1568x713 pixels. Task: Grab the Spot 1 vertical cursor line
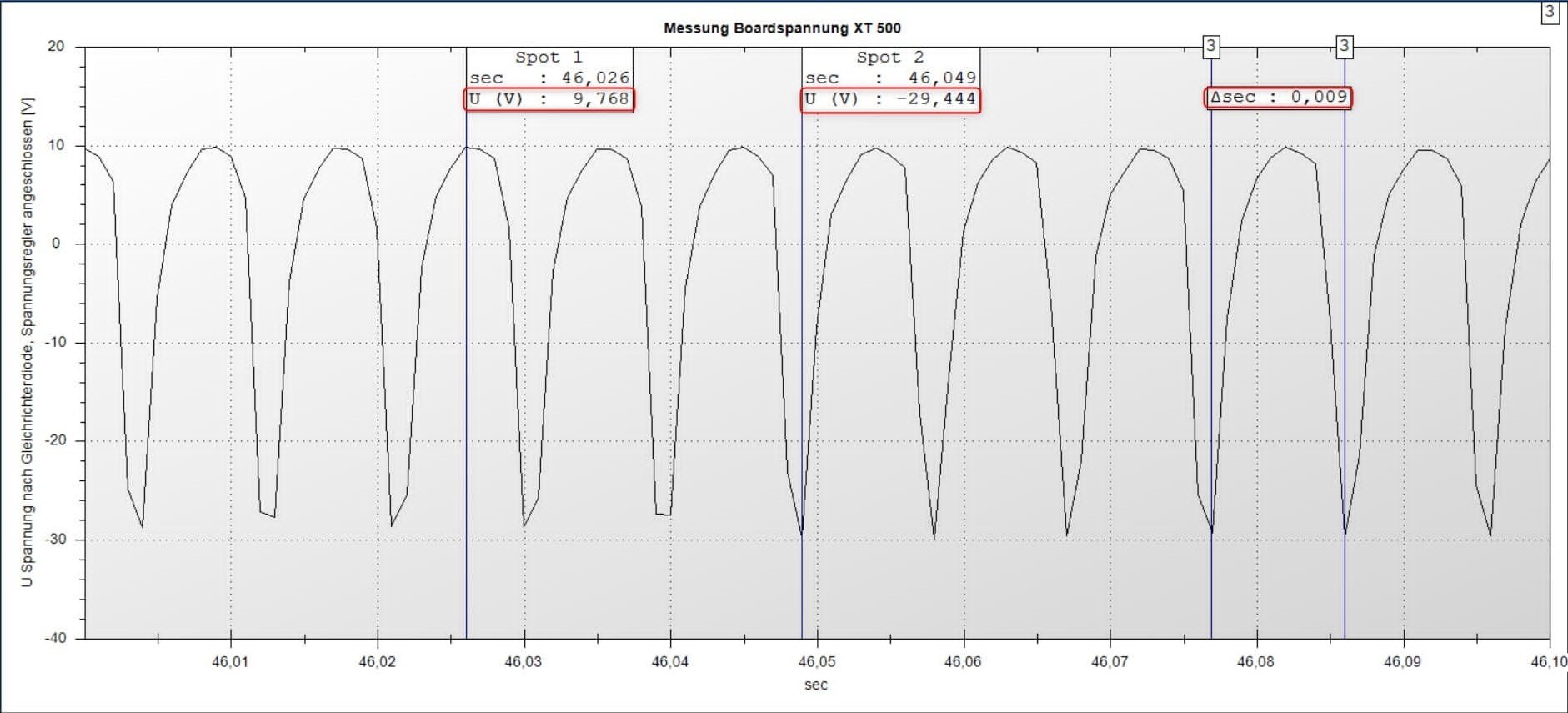pos(466,375)
